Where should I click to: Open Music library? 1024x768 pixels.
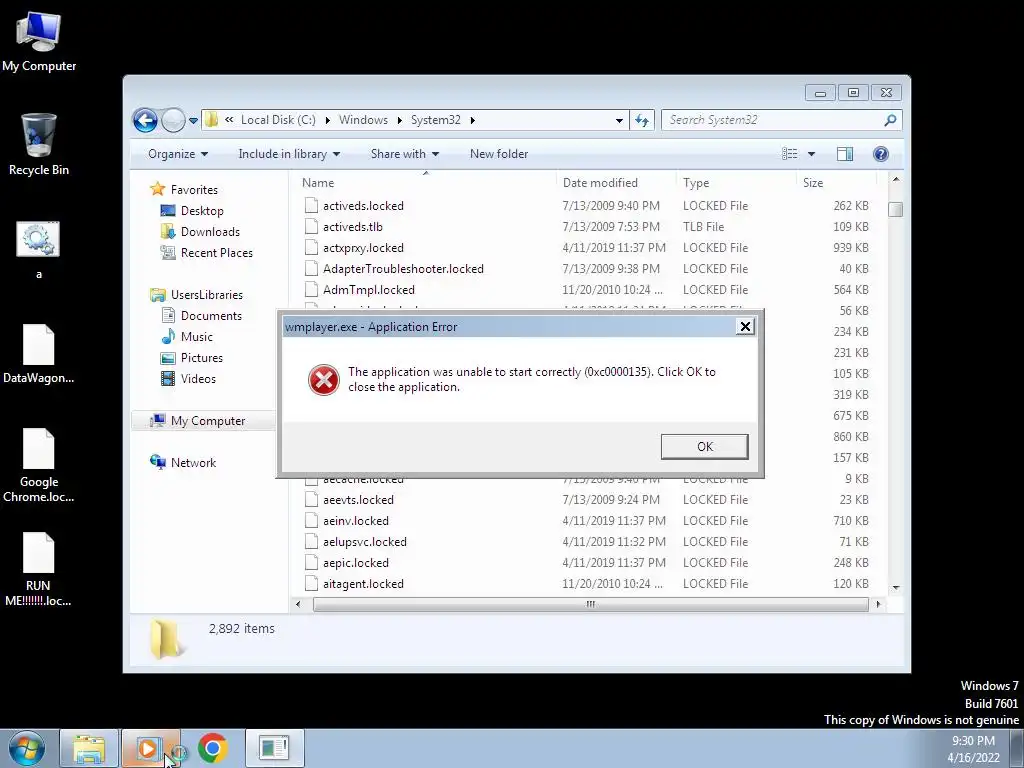pos(187,337)
